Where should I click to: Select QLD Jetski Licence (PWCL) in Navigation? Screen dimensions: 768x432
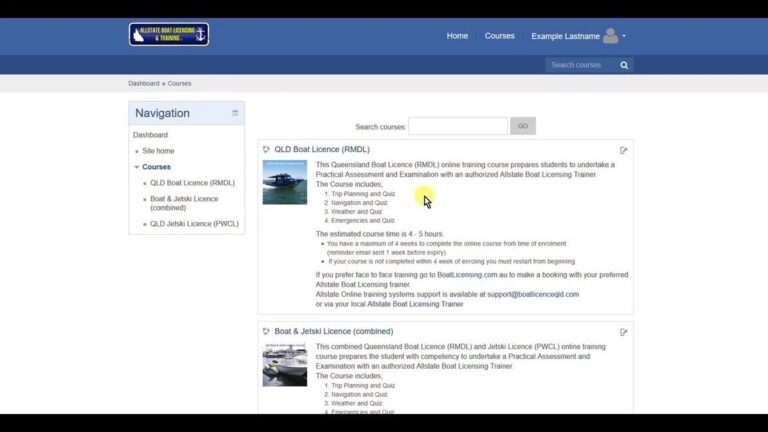tap(194, 223)
